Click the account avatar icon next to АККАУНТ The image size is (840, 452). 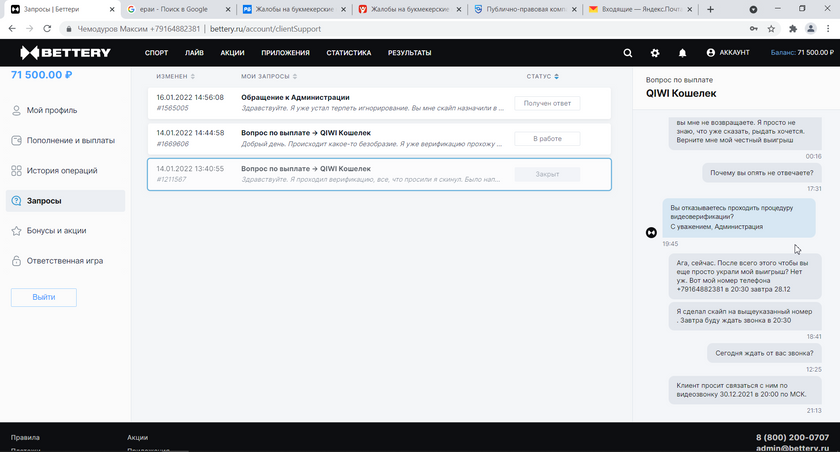point(710,52)
